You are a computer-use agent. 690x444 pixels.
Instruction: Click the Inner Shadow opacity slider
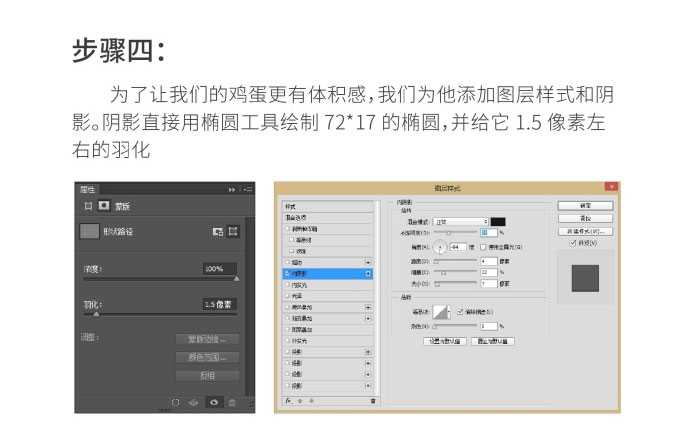(x=456, y=233)
